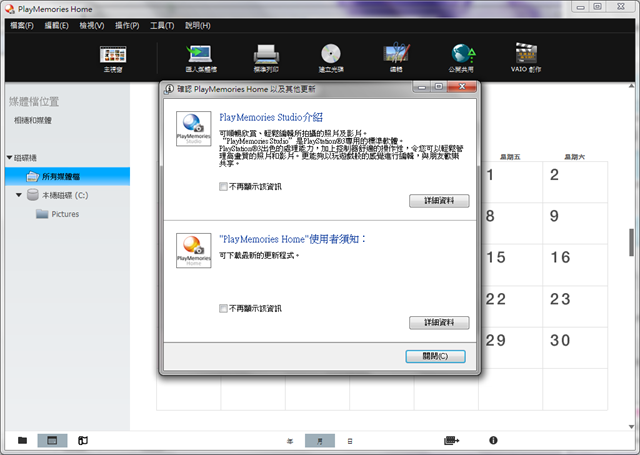Click 詳細資料 button for PlayMemories Studio
The image size is (640, 455).
tap(439, 201)
